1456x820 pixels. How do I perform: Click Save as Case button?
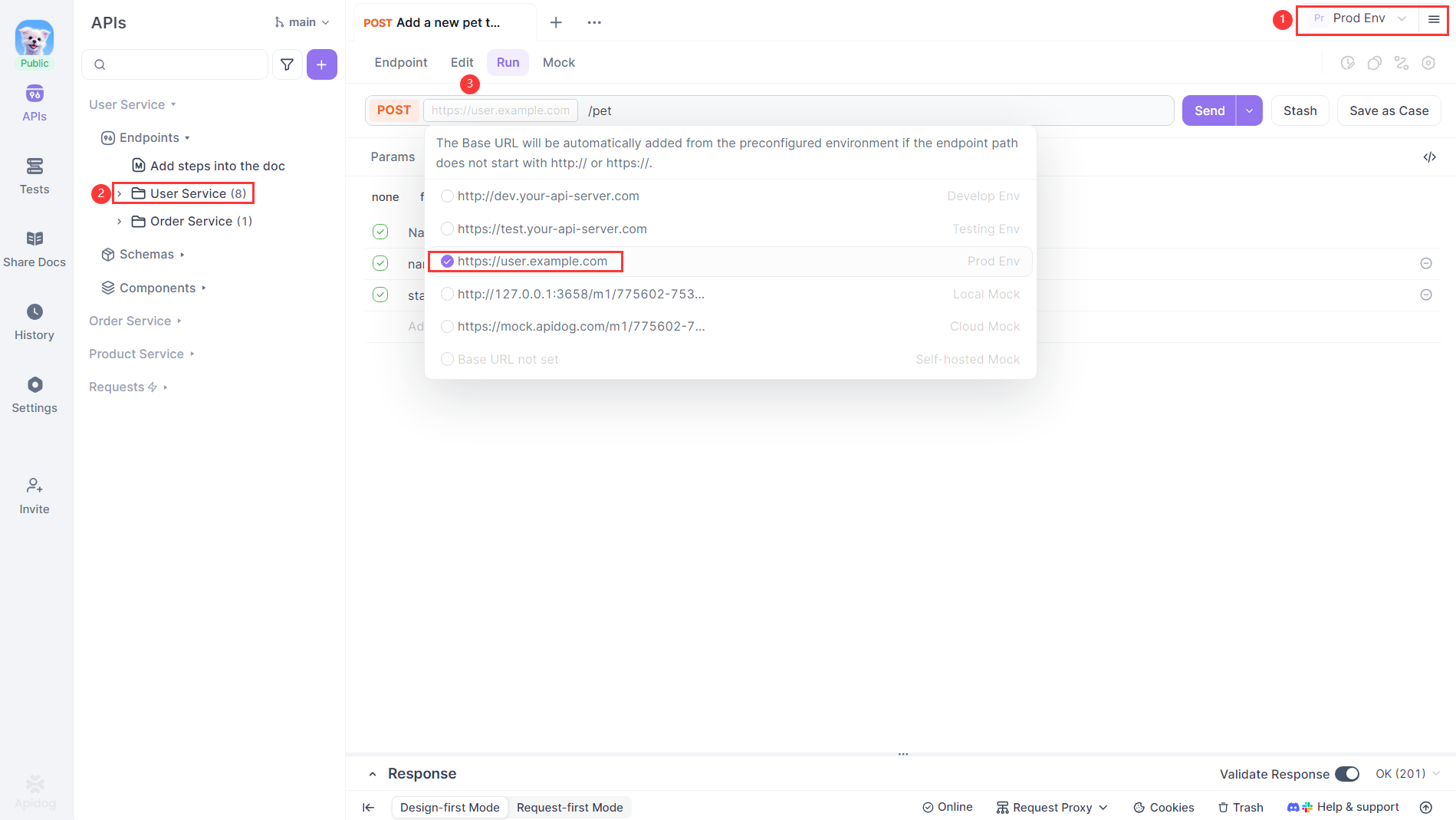tap(1389, 110)
